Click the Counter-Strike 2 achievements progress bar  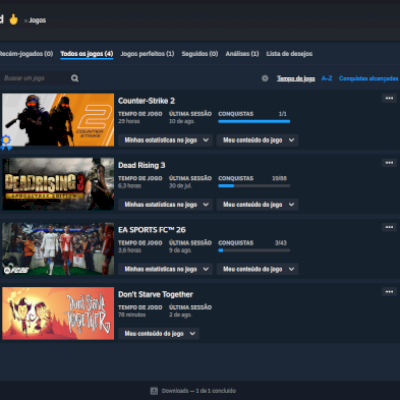(x=254, y=122)
